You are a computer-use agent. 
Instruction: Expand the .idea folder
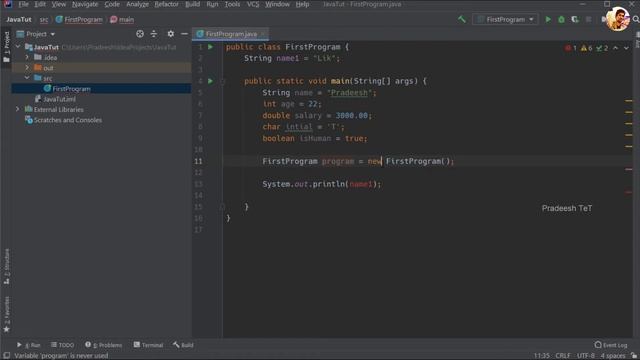pyautogui.click(x=27, y=58)
